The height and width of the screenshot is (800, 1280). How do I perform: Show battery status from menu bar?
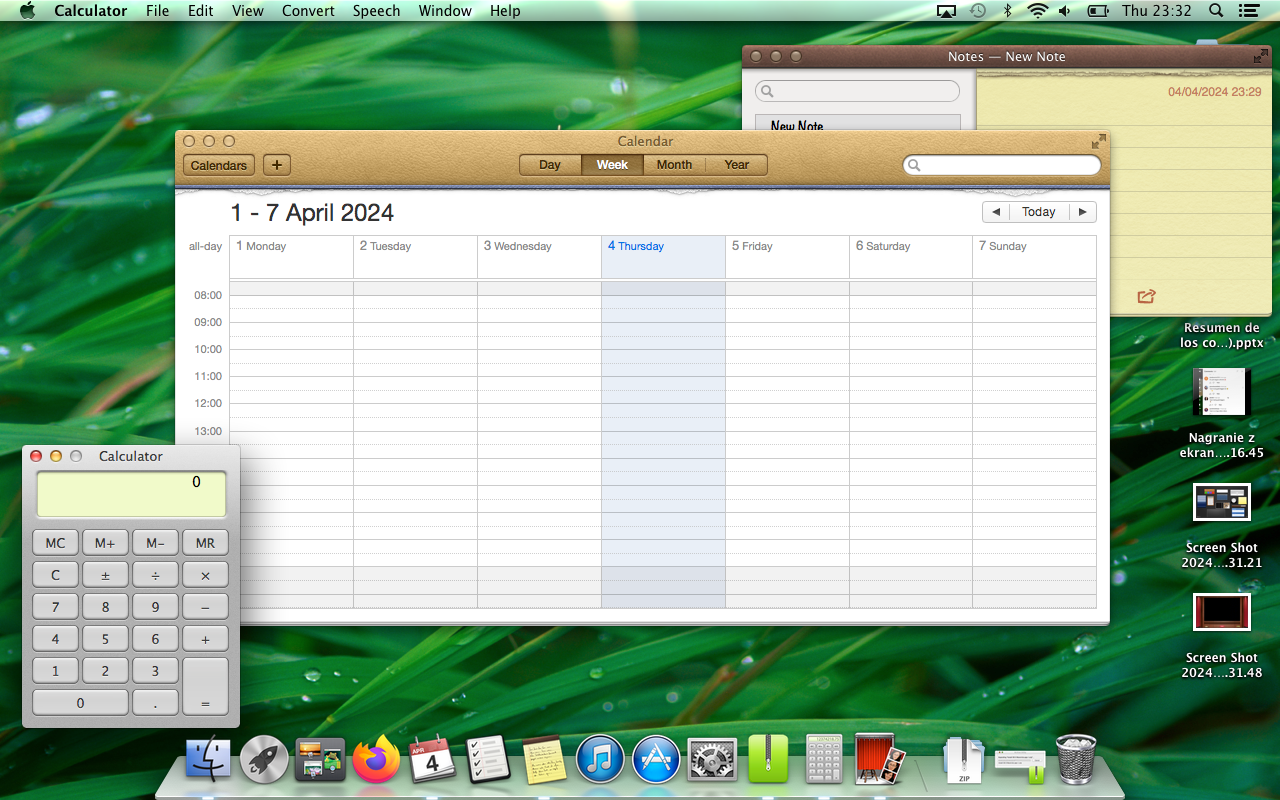tap(1097, 11)
